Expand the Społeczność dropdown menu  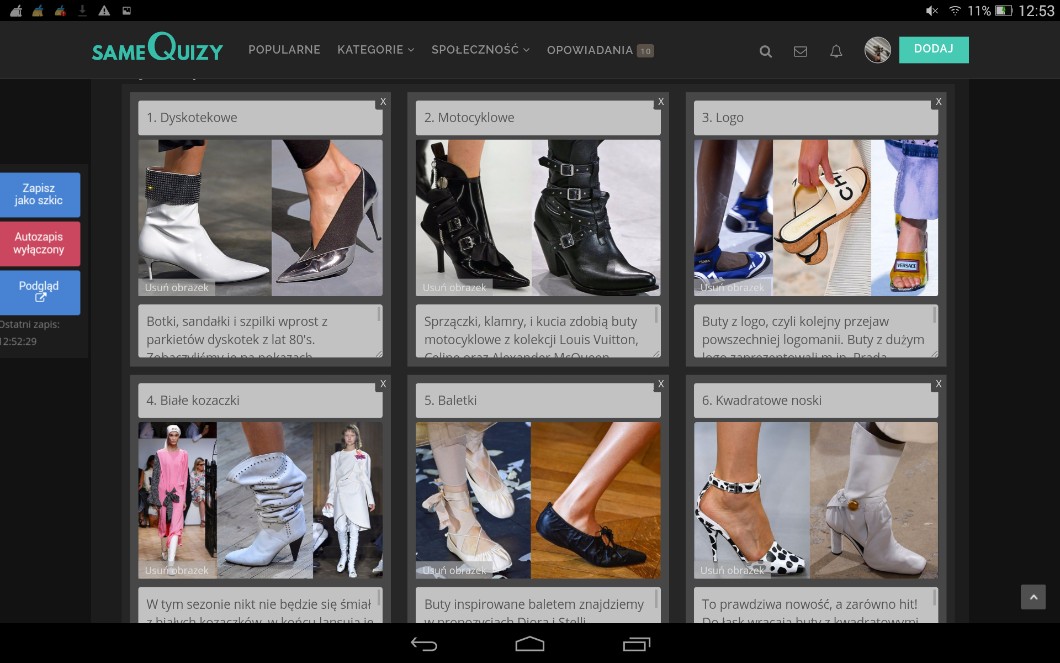480,50
